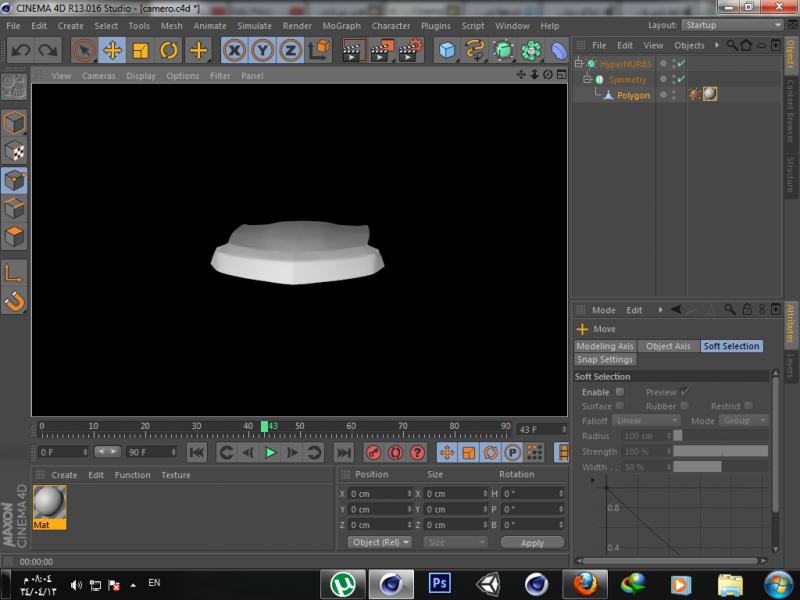Toggle the X axis lock
The image size is (800, 600).
[x=234, y=50]
